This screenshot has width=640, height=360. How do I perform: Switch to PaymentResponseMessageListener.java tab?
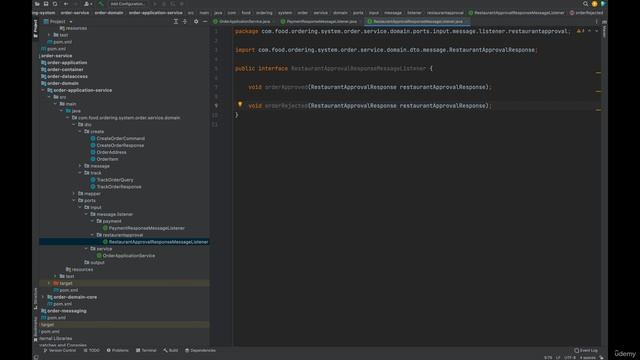click(319, 21)
